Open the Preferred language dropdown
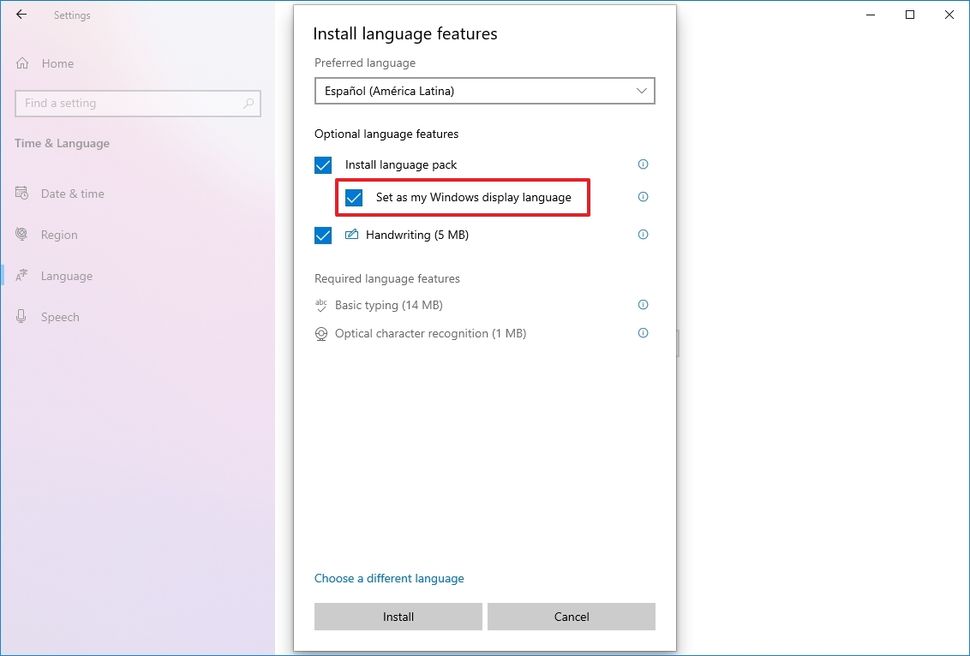This screenshot has height=656, width=970. click(x=484, y=91)
